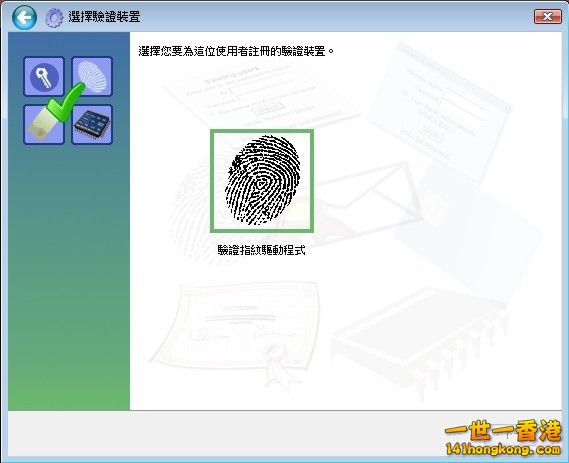Image resolution: width=569 pixels, height=463 pixels.
Task: Click the instruction text 選擇您要為這位使用者註冊的驗證裝置
Action: (x=236, y=51)
